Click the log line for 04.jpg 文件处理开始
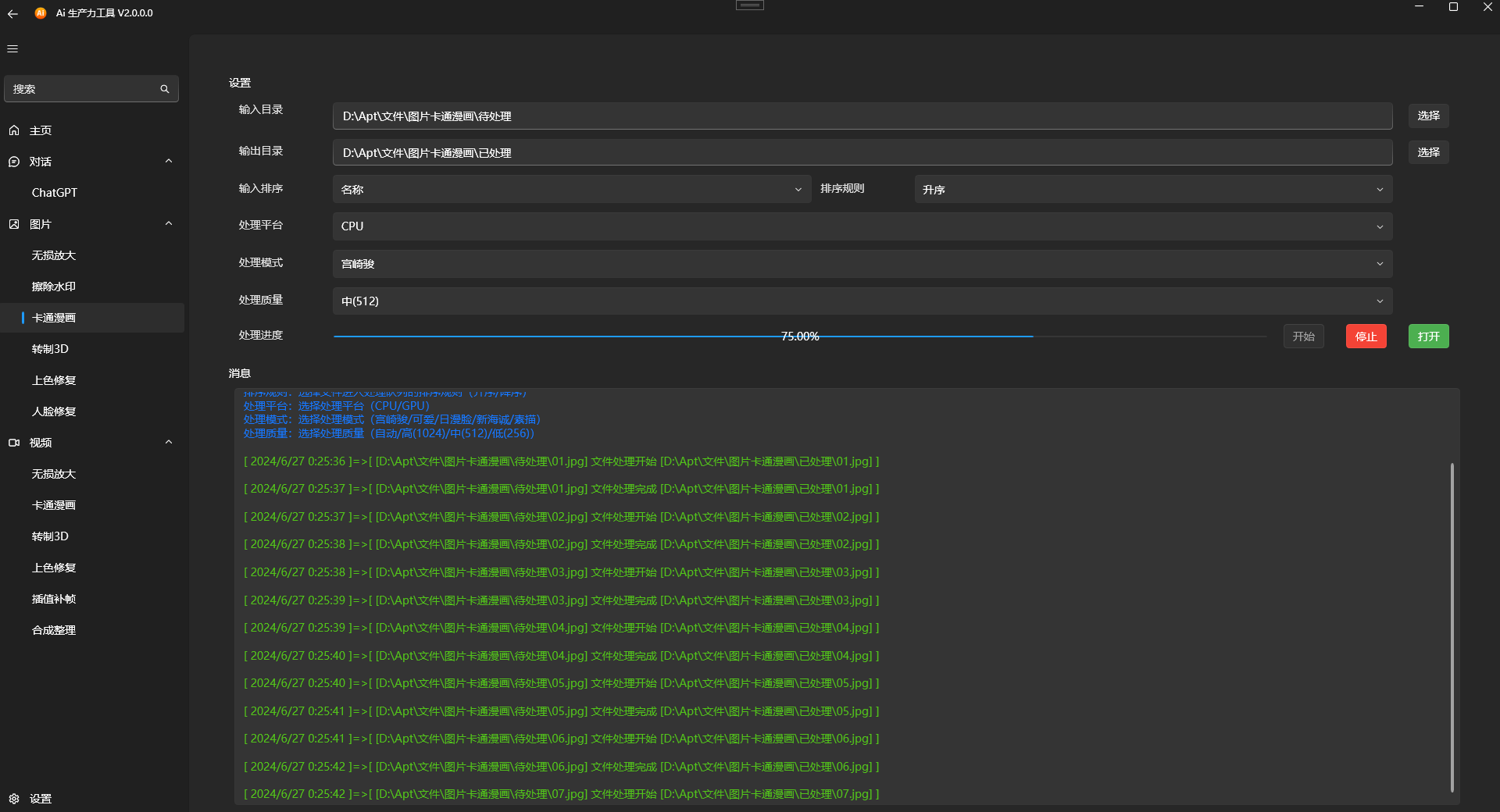 [x=561, y=628]
